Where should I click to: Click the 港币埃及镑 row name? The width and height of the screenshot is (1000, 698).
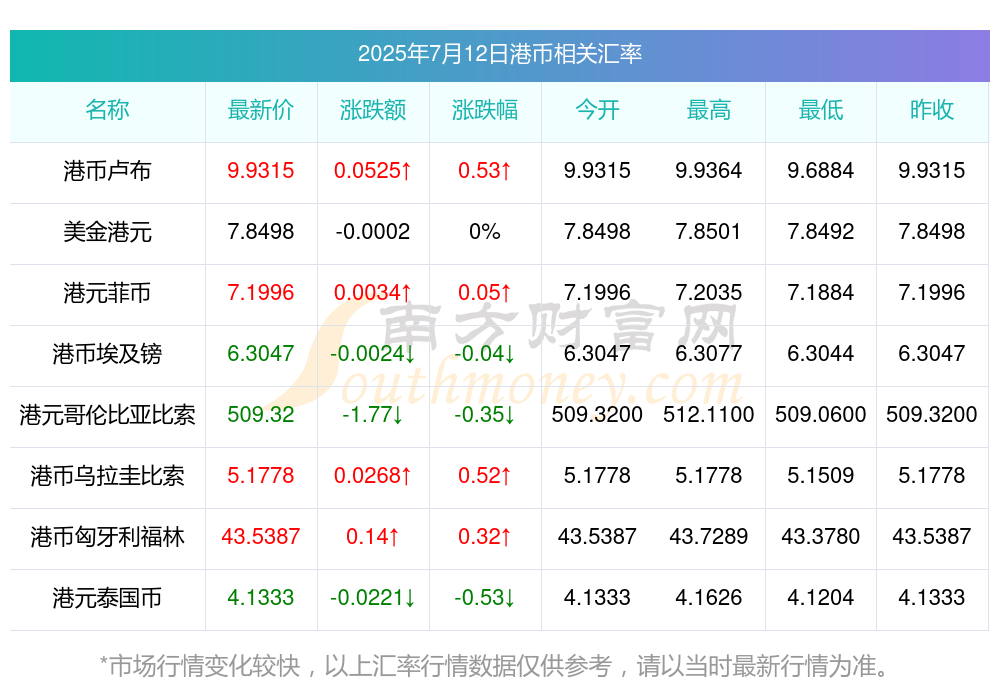[x=107, y=353]
